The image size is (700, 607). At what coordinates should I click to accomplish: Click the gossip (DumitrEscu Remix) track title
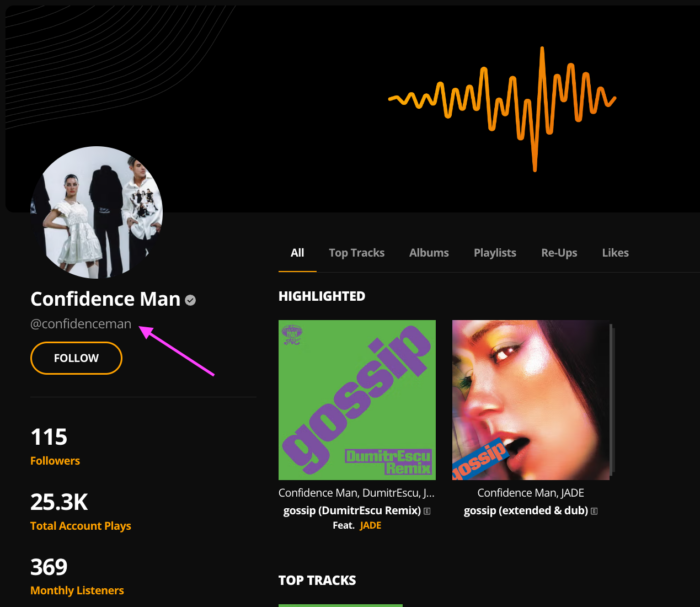(350, 511)
